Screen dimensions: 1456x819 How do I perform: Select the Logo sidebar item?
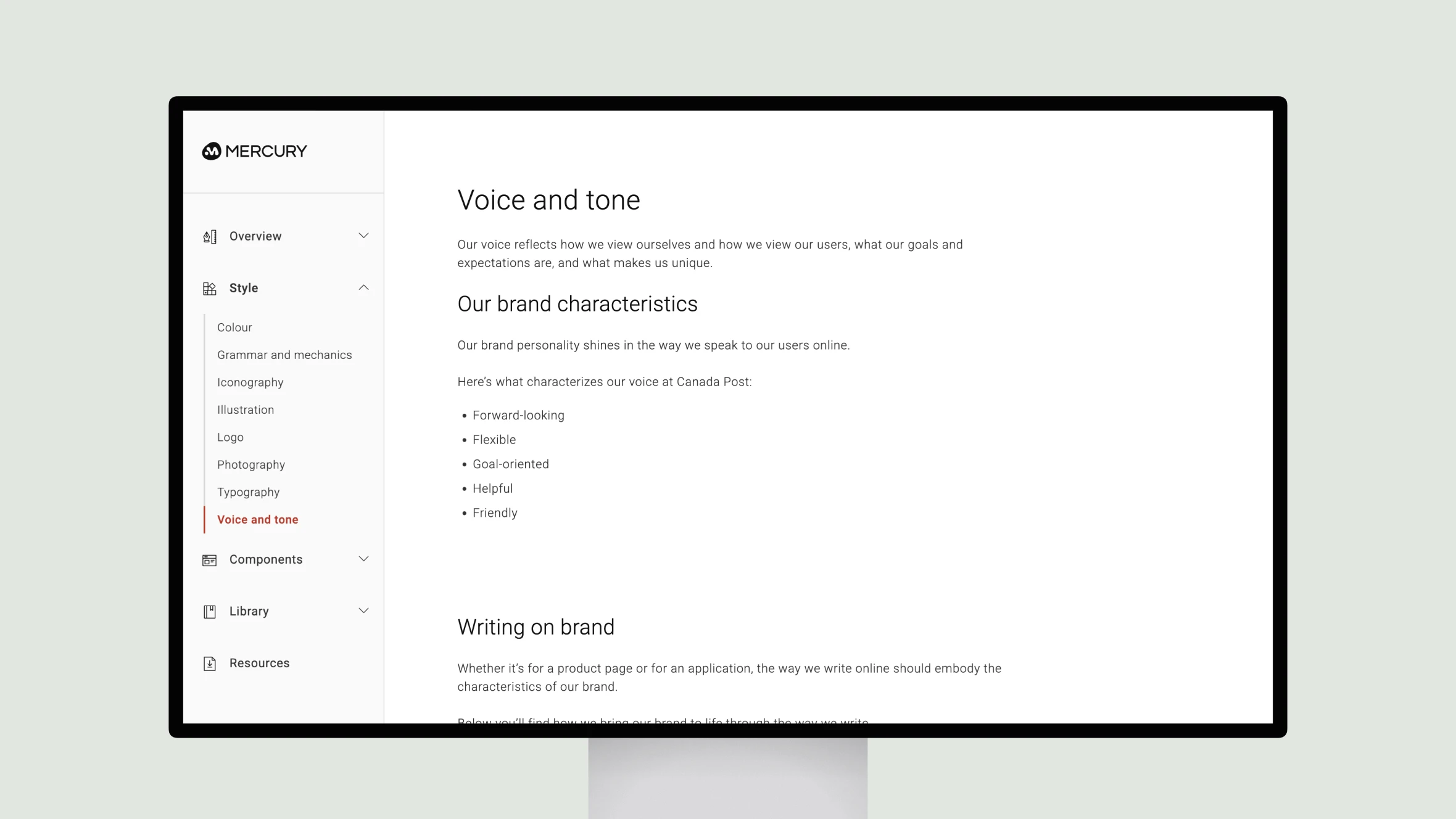coord(230,437)
